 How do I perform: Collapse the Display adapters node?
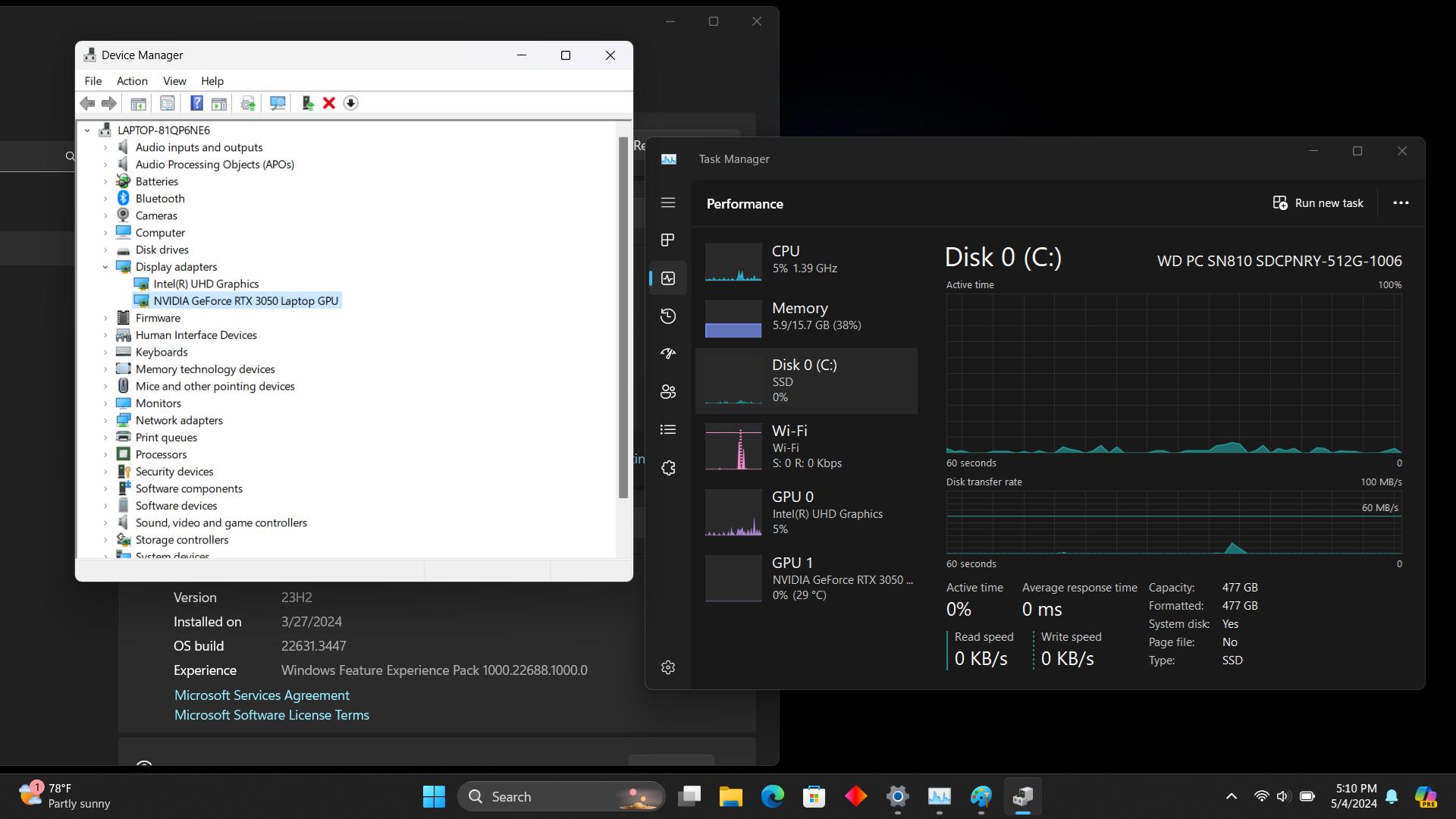tap(105, 267)
